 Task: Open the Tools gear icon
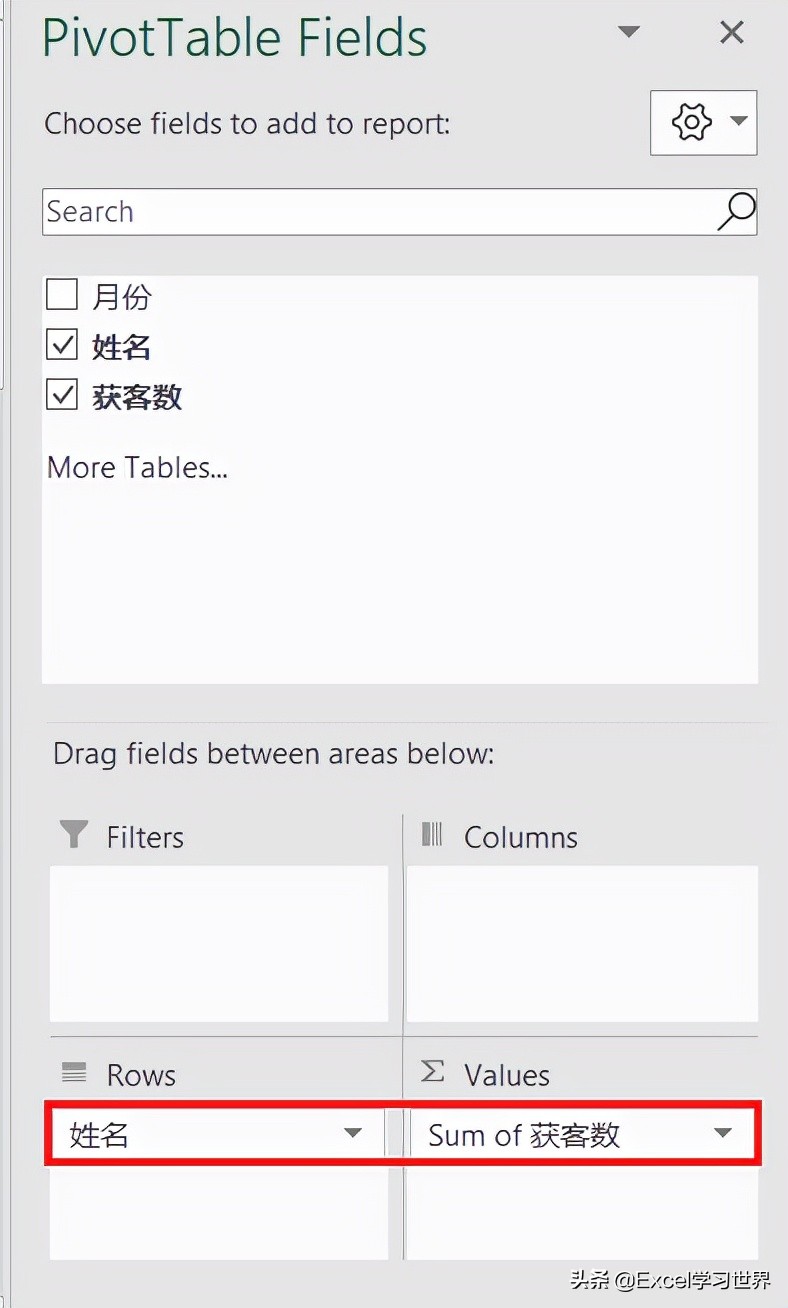692,122
